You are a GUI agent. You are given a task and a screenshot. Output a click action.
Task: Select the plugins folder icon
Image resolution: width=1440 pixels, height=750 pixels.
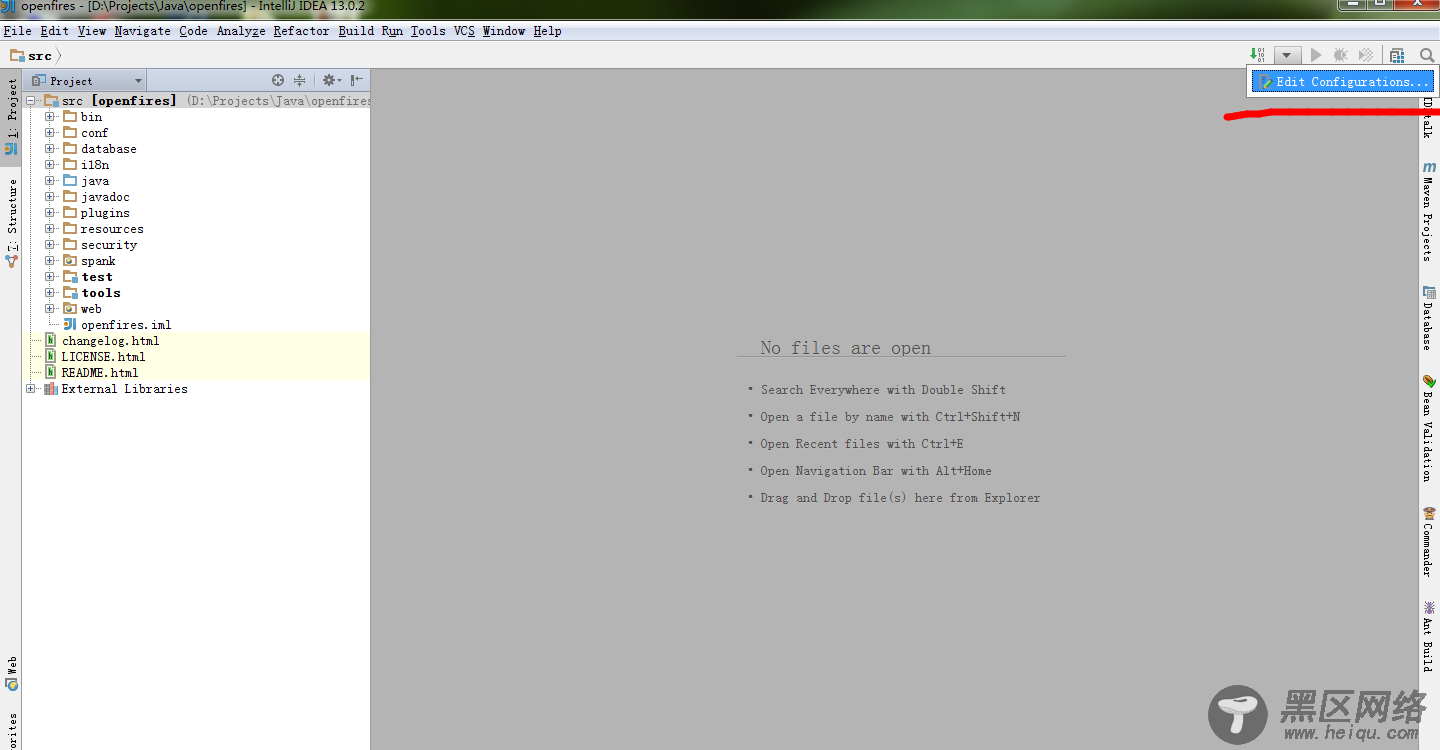[x=70, y=213]
